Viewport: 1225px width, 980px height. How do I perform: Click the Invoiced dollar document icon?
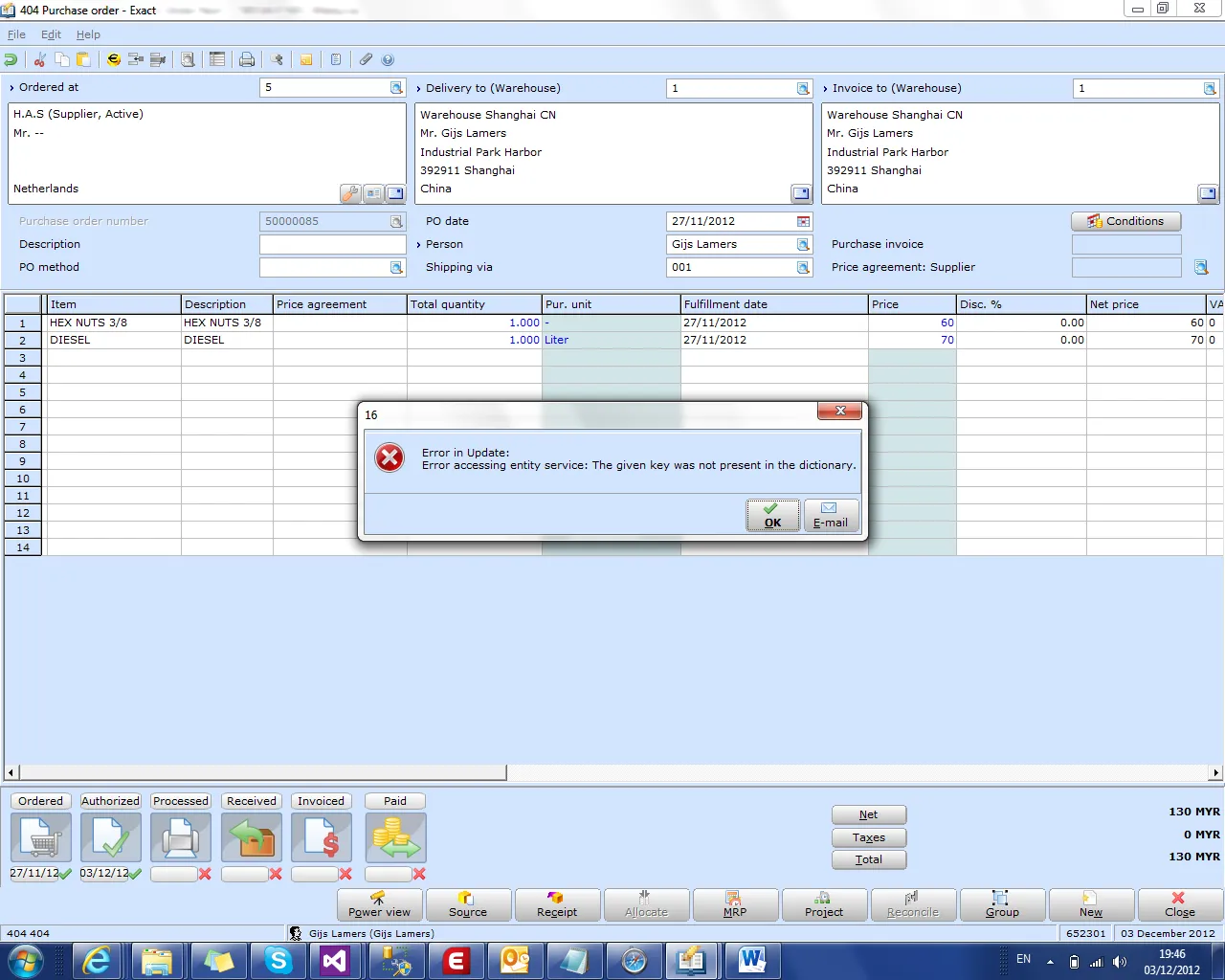tap(322, 838)
